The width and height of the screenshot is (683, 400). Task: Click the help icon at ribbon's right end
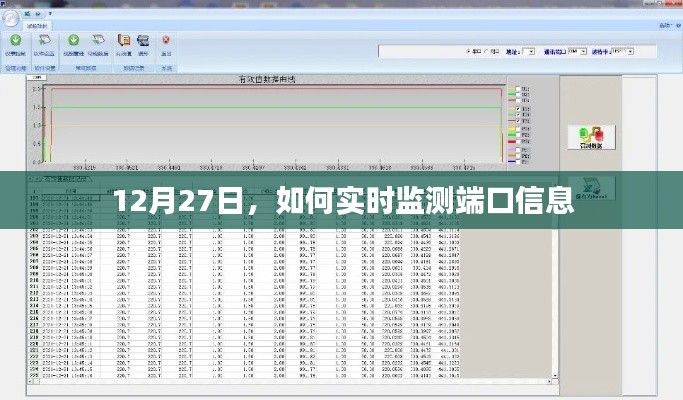679,26
